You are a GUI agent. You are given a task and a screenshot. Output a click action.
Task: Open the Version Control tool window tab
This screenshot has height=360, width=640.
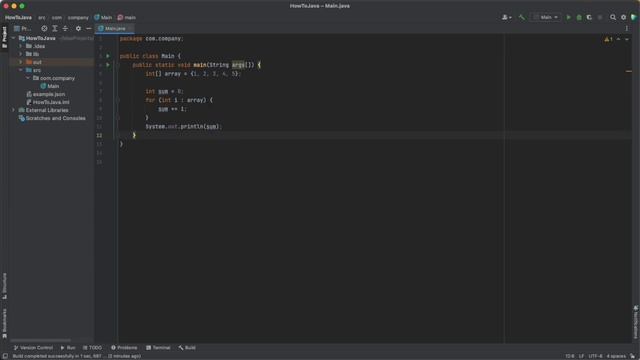point(33,348)
